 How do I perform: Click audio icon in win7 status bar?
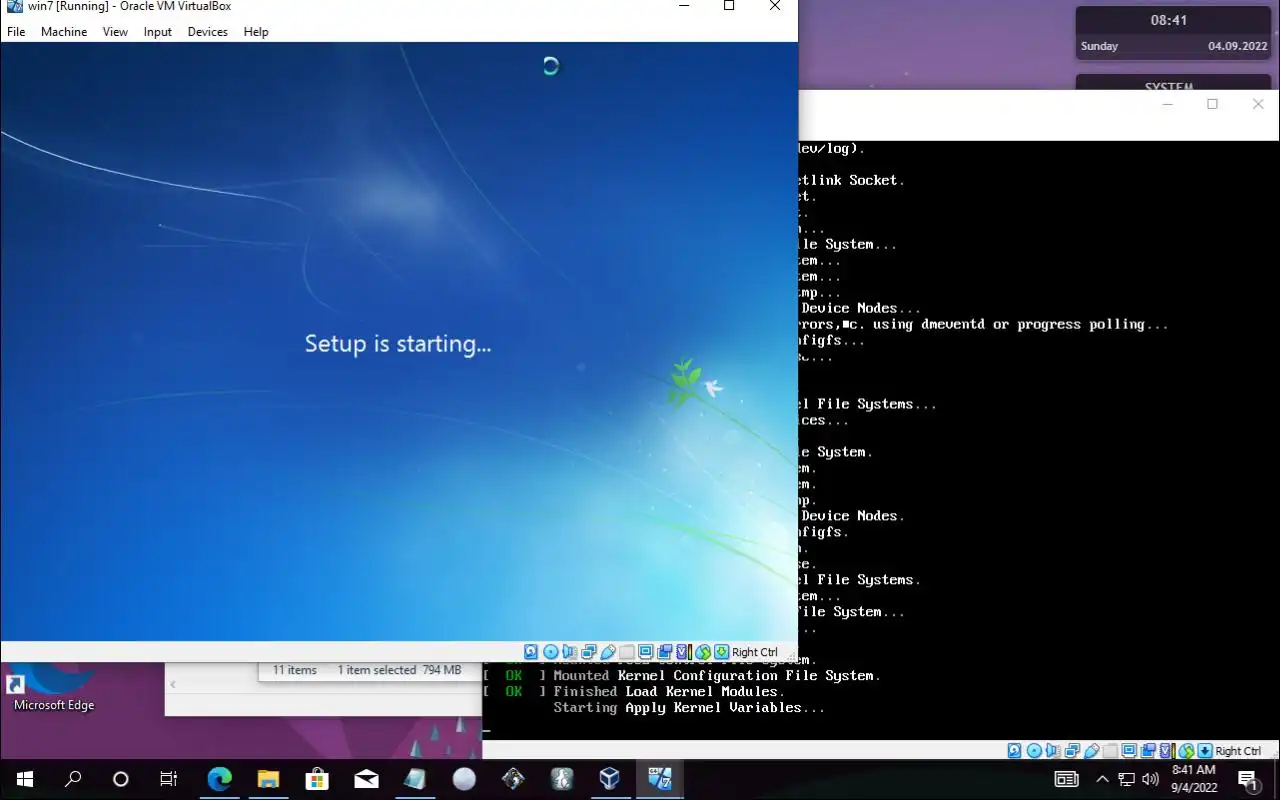(569, 652)
